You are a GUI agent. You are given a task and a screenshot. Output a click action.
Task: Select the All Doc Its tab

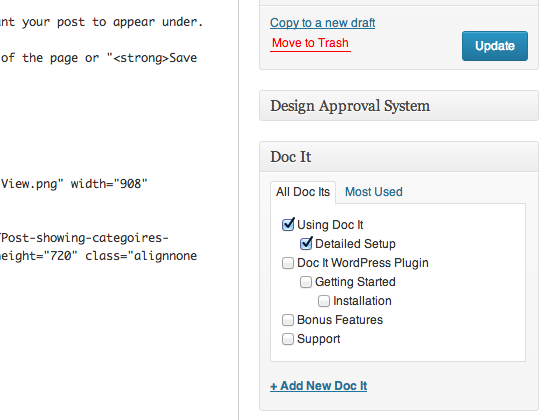click(x=303, y=192)
